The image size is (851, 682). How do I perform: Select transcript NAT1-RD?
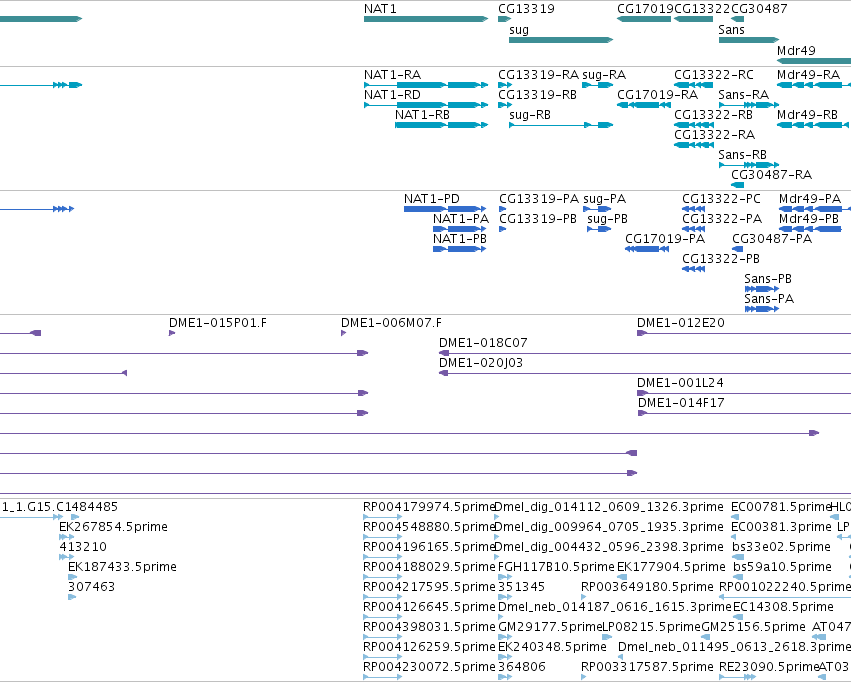coord(426,105)
